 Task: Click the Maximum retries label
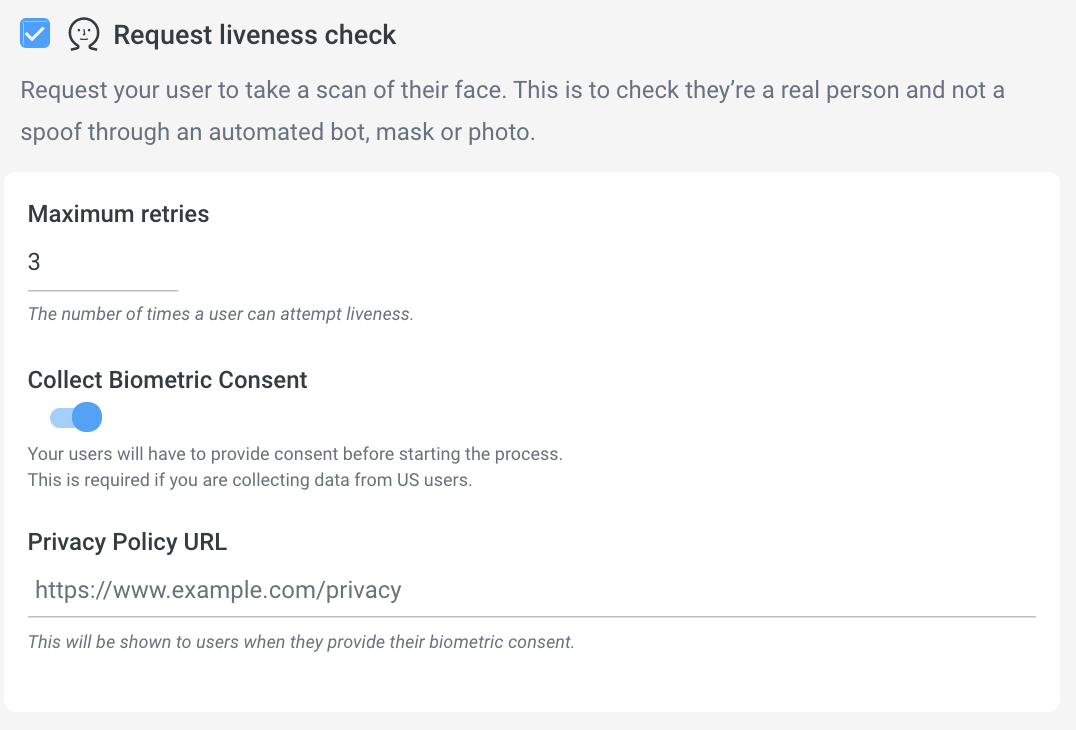tap(119, 214)
